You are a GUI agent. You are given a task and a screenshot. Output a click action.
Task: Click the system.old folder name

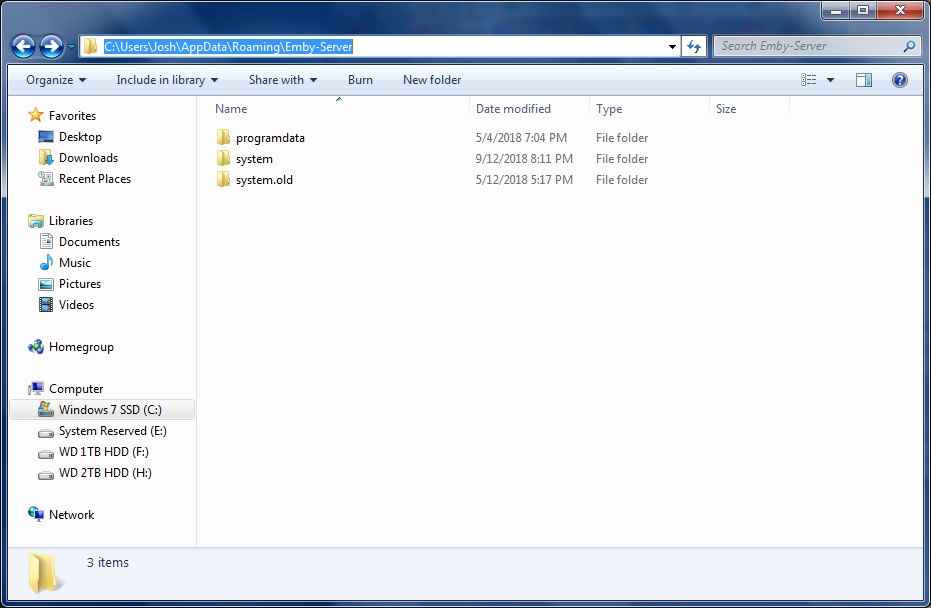pos(264,180)
